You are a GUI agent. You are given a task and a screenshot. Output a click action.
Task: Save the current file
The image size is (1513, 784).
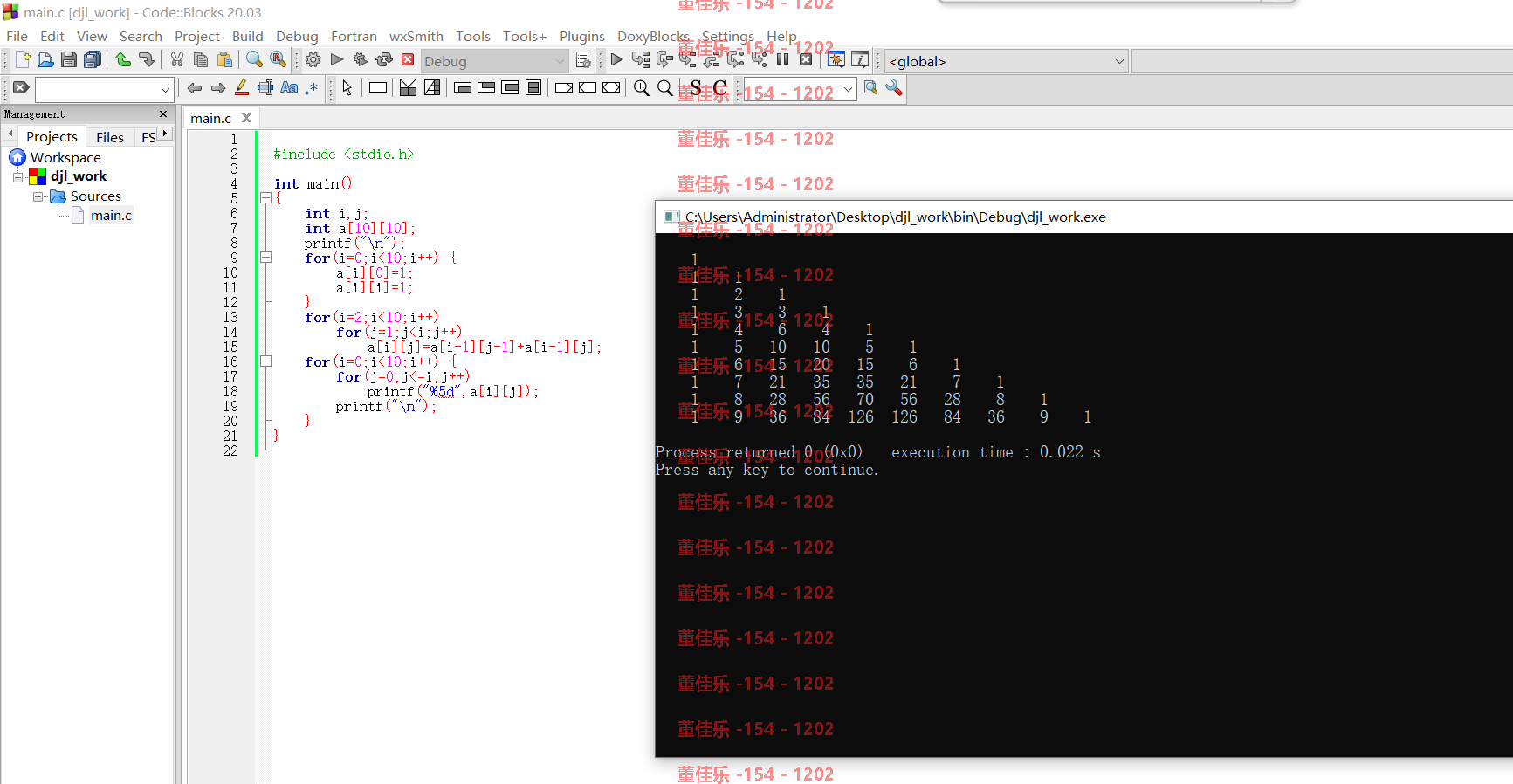69,59
